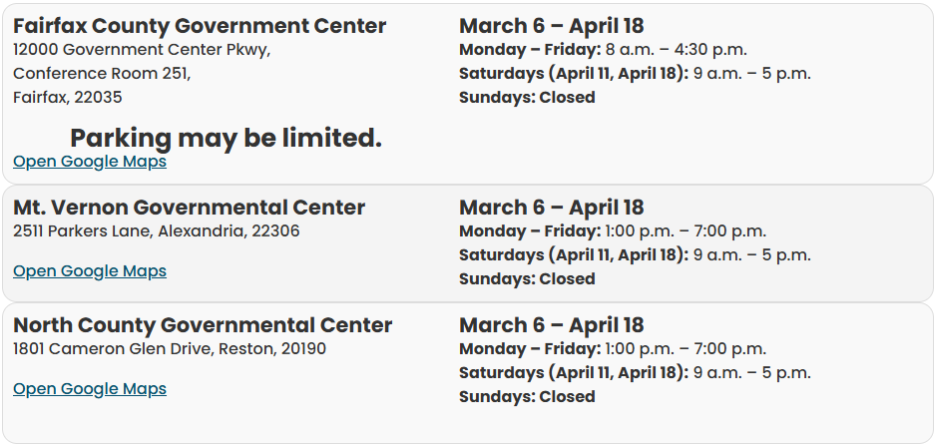Viewport: 936px width, 447px height.
Task: Click the Mt. Vernon Governmental Center heading
Action: point(189,208)
